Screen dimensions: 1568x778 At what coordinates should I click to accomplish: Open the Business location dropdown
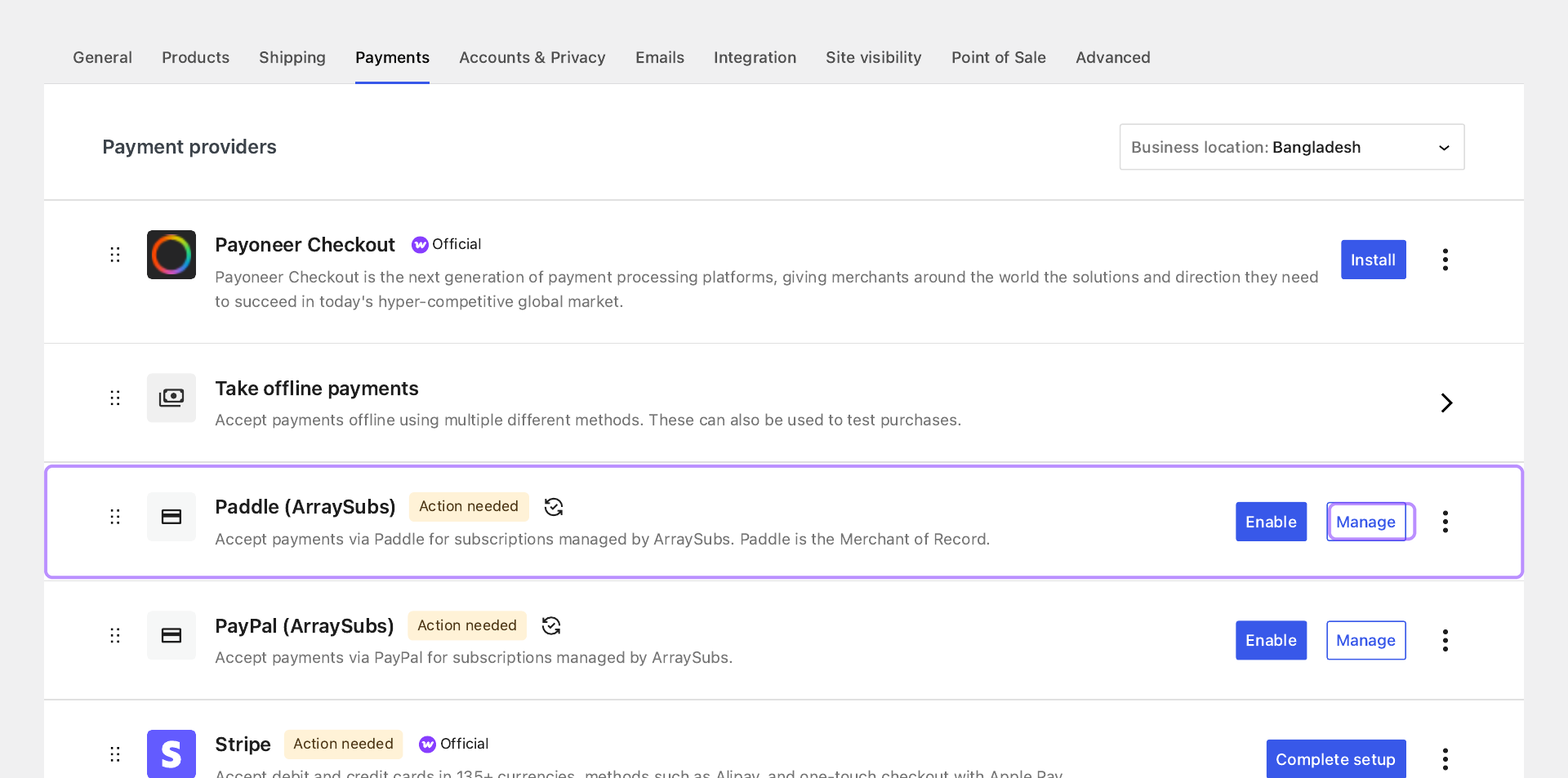click(1292, 147)
